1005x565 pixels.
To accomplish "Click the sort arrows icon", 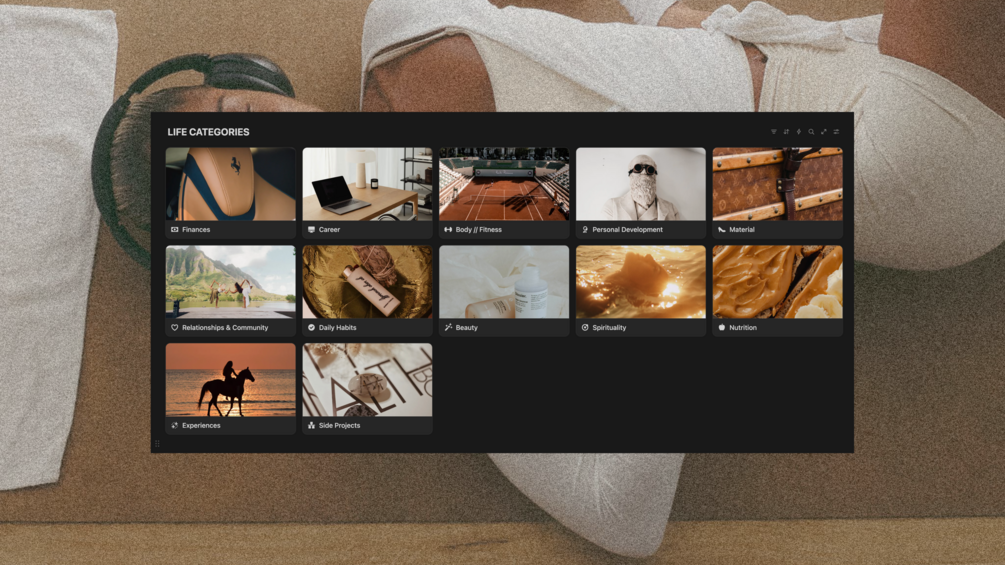I will (x=786, y=132).
